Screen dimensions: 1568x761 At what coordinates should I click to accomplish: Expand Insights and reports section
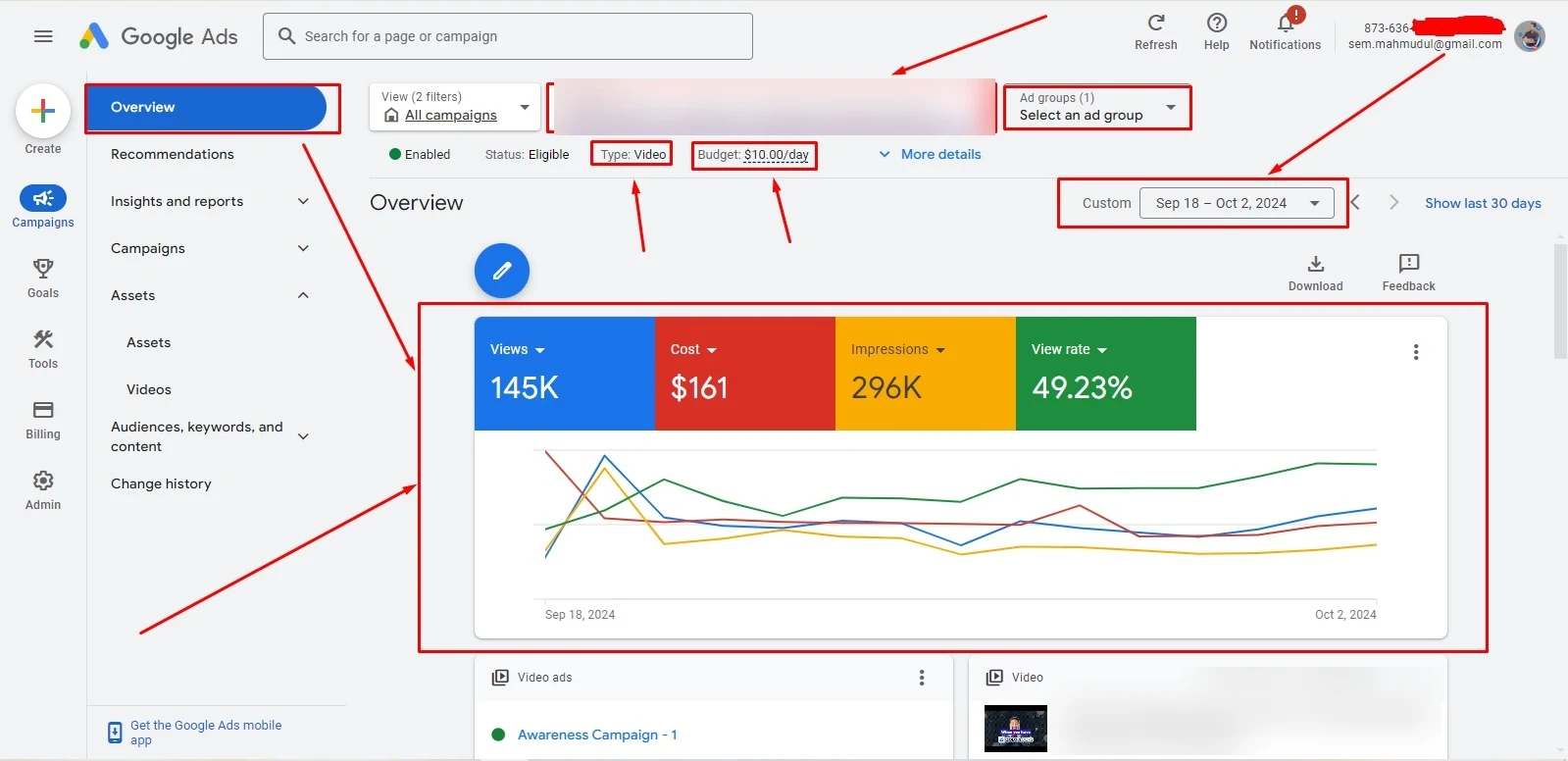[x=303, y=201]
